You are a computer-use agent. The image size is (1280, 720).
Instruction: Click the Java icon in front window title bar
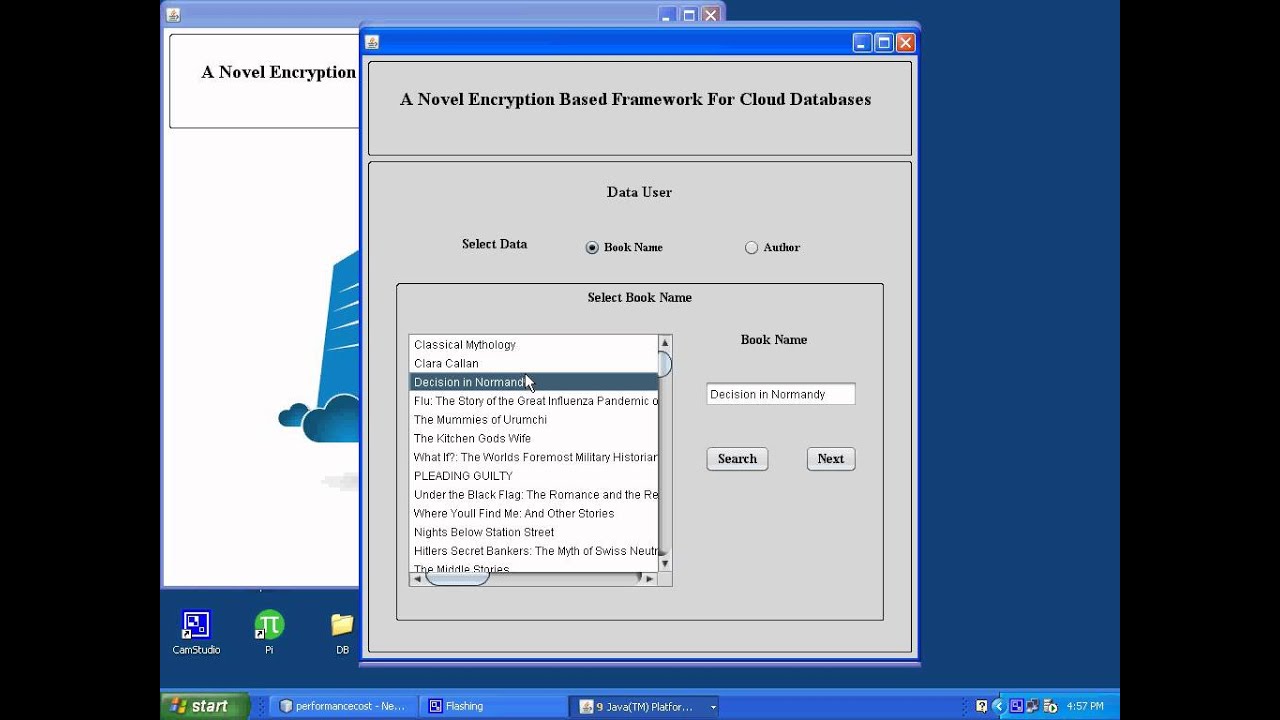(x=372, y=42)
